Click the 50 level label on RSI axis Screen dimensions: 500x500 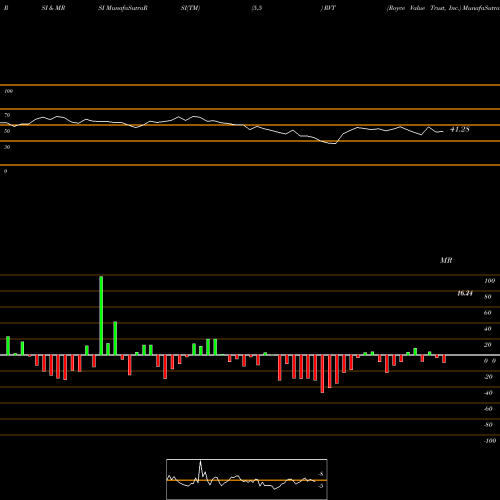[7, 131]
